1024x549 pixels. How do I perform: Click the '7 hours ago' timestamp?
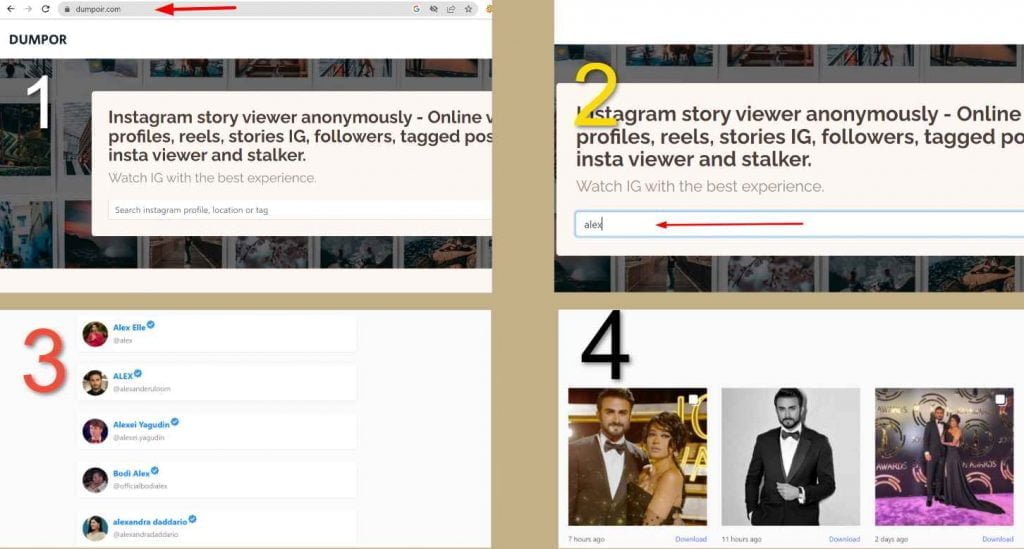(586, 539)
